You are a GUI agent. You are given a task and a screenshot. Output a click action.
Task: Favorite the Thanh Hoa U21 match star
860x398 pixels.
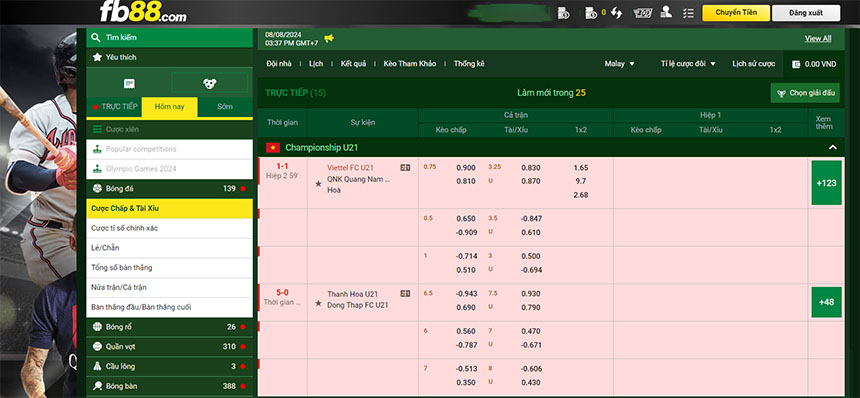(318, 303)
